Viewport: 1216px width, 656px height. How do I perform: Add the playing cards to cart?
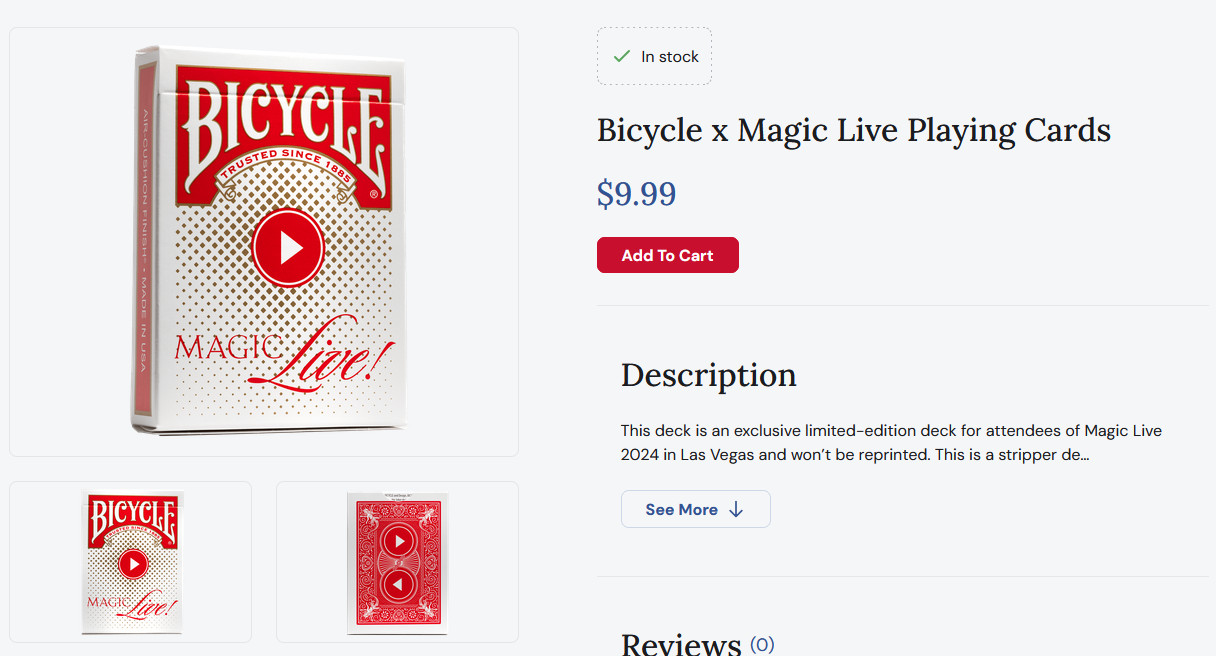[x=667, y=255]
